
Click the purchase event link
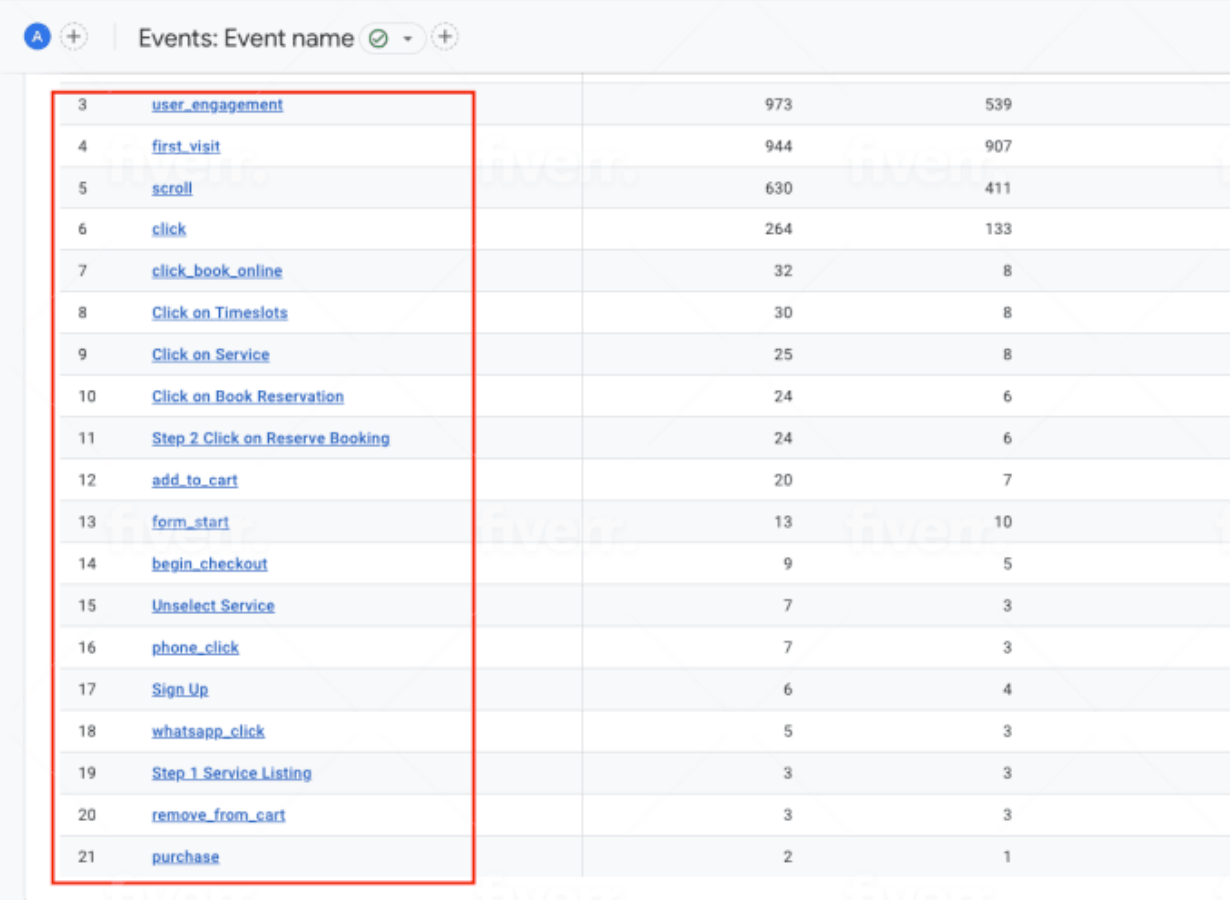click(x=185, y=857)
